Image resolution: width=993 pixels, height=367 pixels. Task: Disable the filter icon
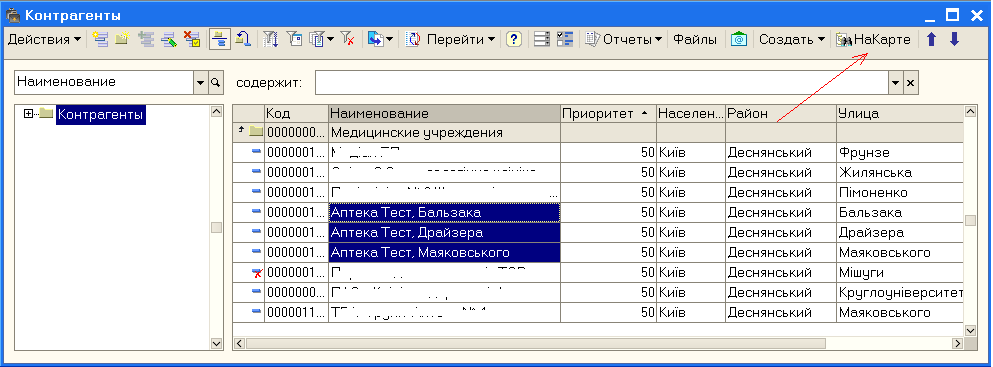(x=348, y=39)
